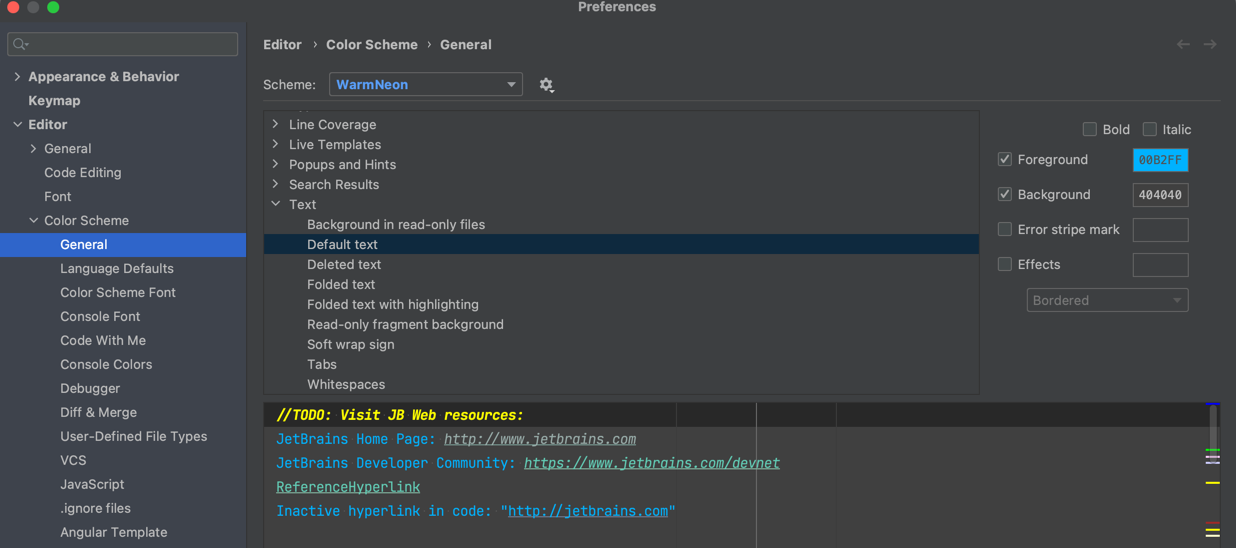Open the Background color swatch 404040
This screenshot has width=1236, height=548.
pos(1160,195)
